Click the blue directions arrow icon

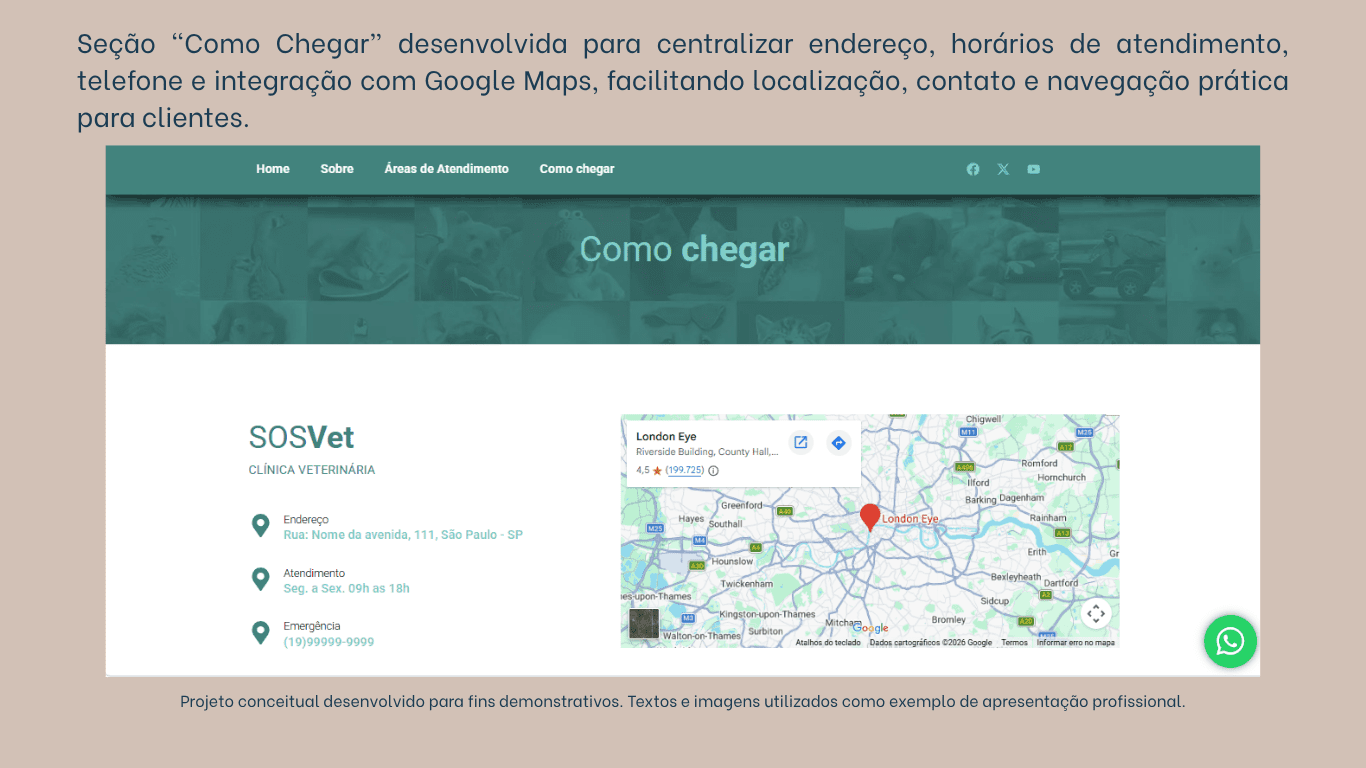[x=839, y=442]
